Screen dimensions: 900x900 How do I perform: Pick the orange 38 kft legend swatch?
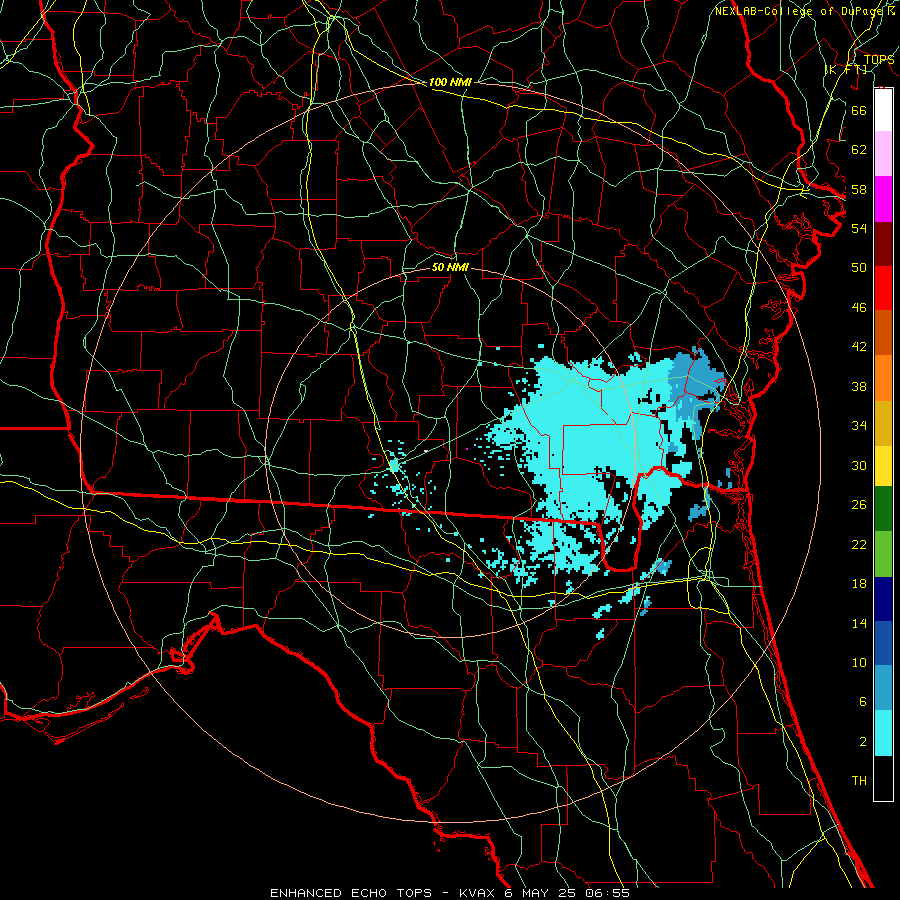883,378
